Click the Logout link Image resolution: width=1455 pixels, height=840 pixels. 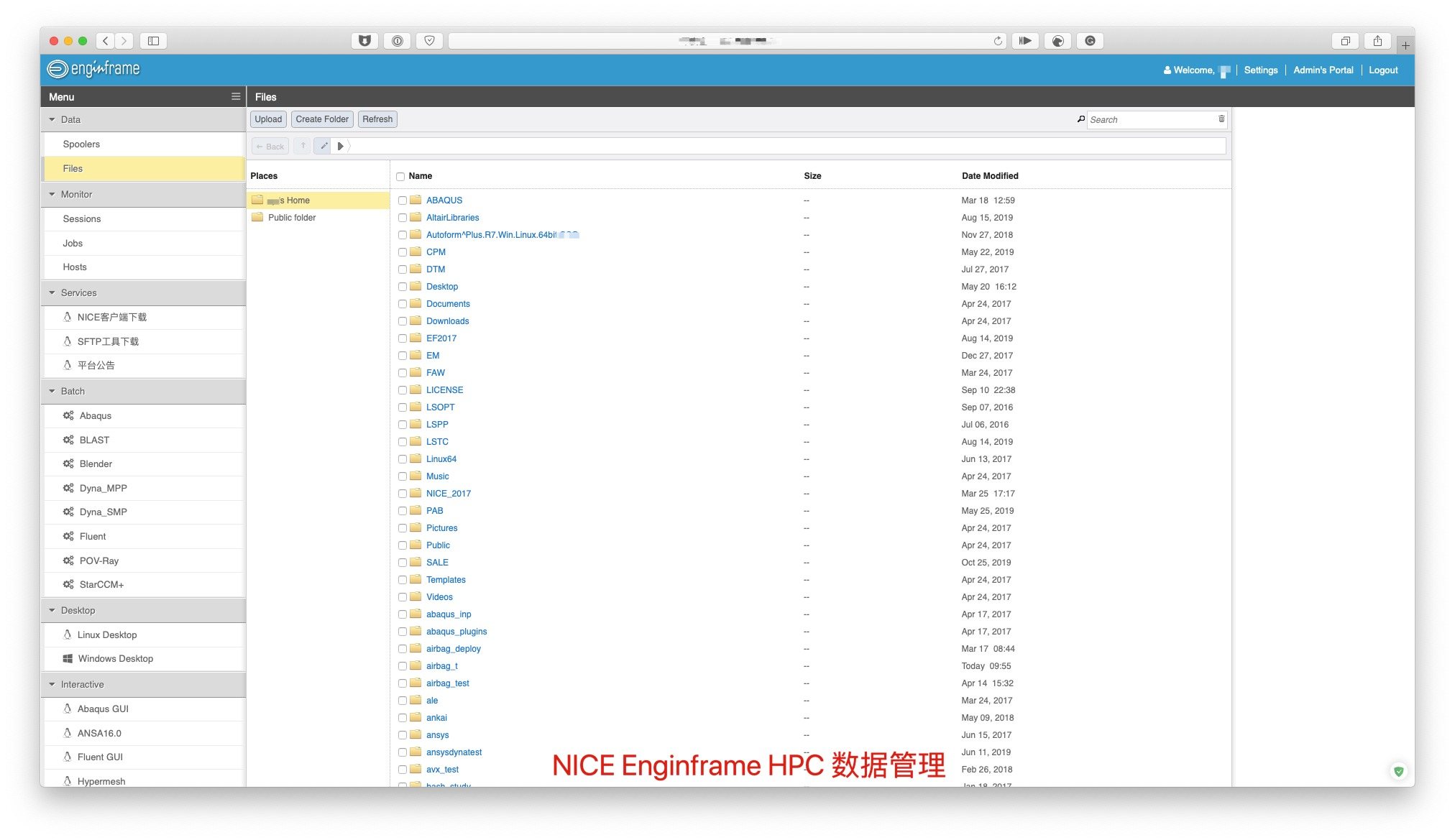click(x=1383, y=70)
